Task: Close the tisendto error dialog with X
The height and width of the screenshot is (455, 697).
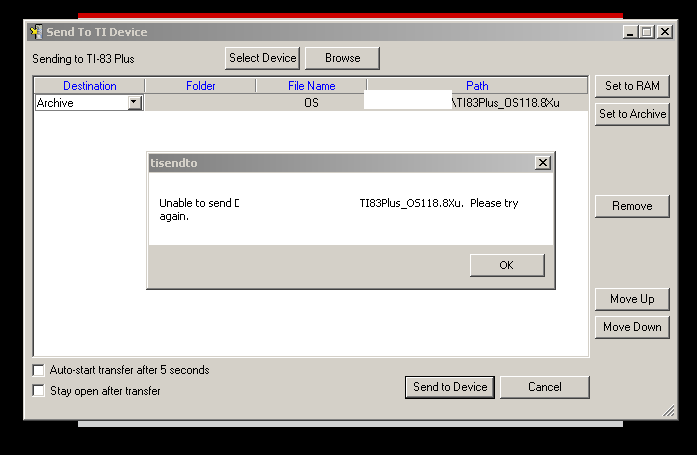Action: click(542, 163)
